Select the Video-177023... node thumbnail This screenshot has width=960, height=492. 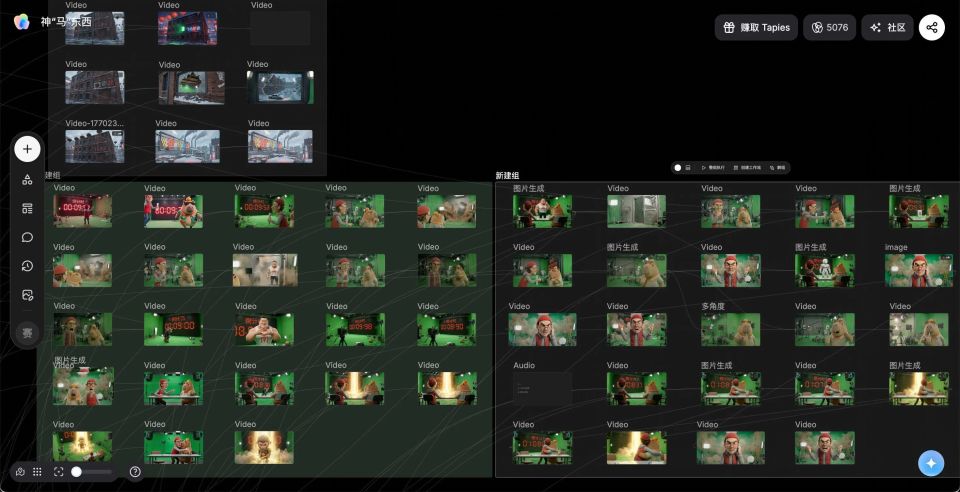[x=95, y=146]
